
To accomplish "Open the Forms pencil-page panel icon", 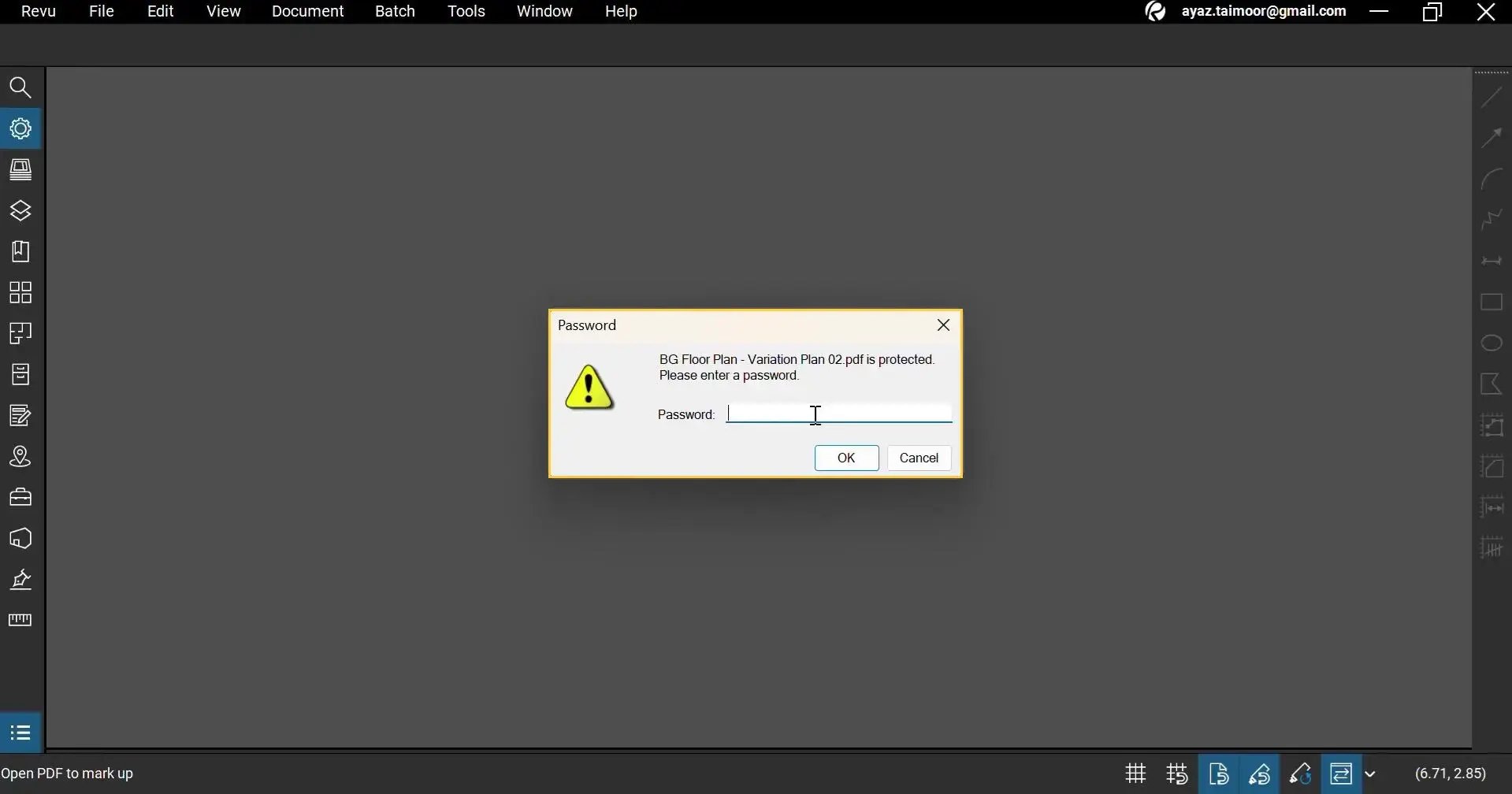I will tap(20, 415).
